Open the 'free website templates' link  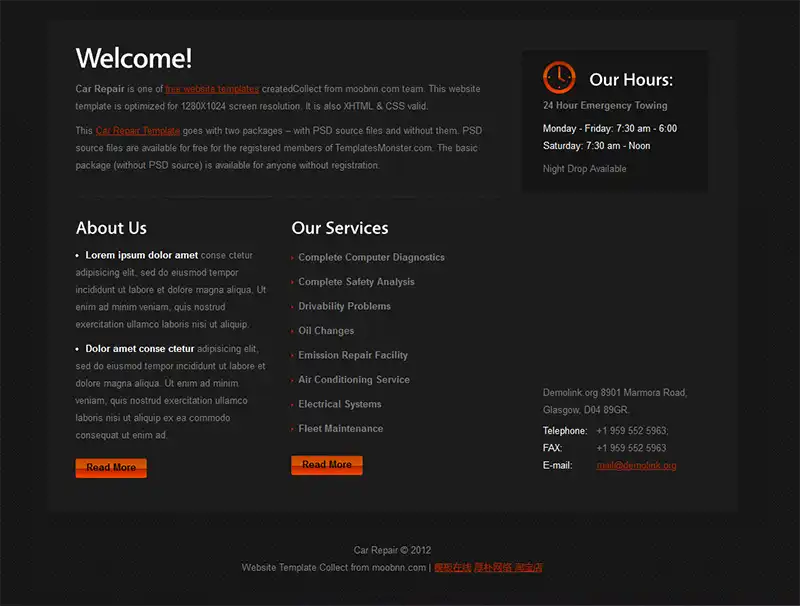(x=212, y=89)
